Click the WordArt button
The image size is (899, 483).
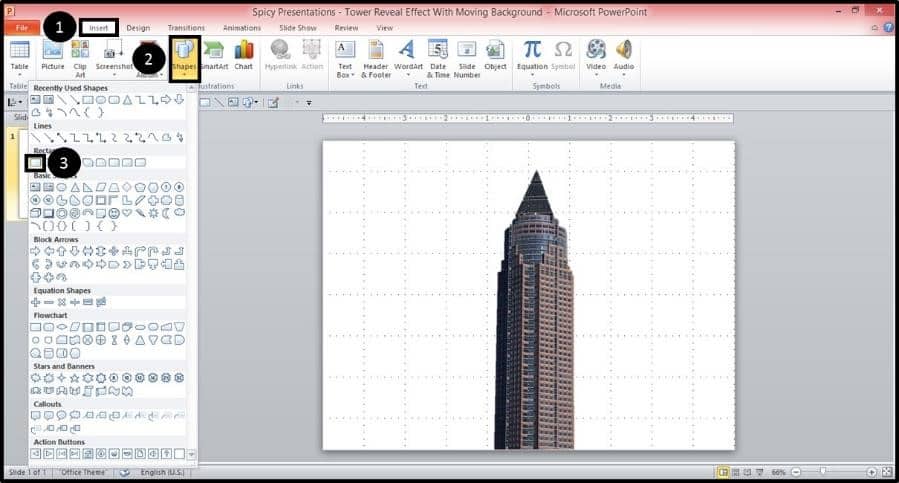point(408,58)
